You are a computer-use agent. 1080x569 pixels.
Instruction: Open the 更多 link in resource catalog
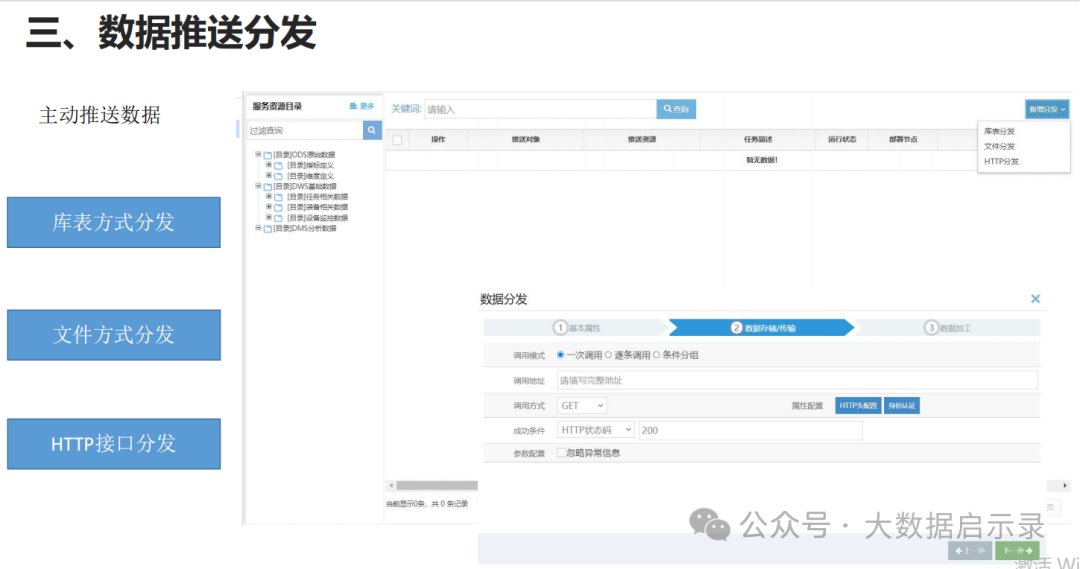point(362,106)
